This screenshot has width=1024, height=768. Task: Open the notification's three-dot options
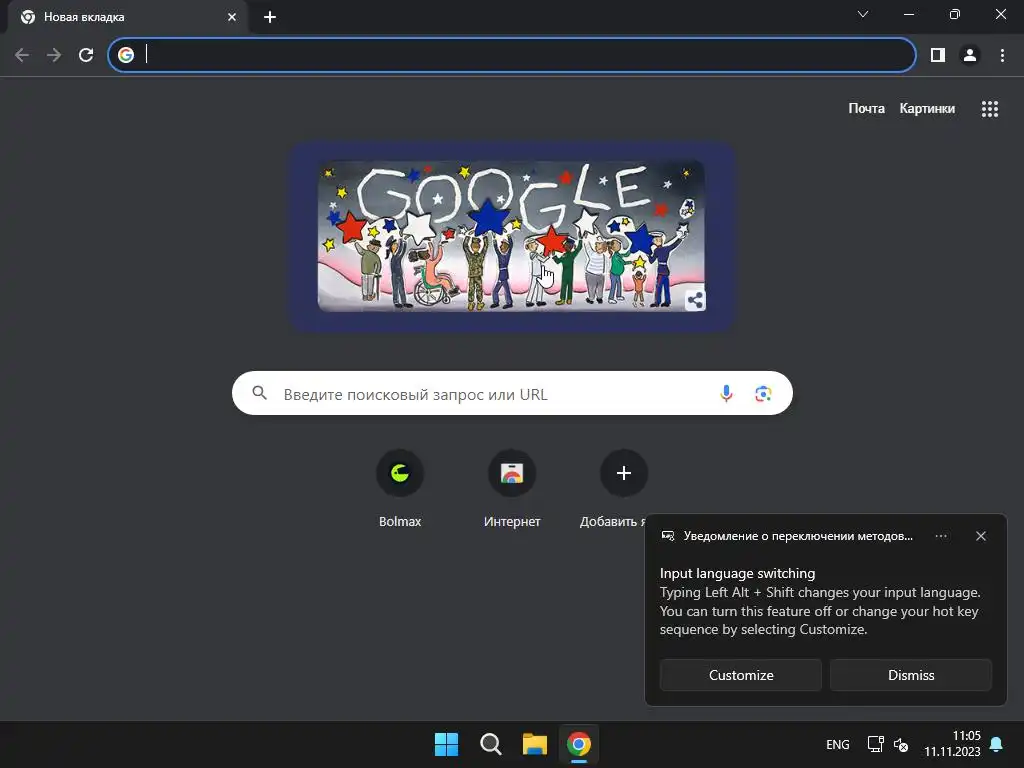[940, 536]
